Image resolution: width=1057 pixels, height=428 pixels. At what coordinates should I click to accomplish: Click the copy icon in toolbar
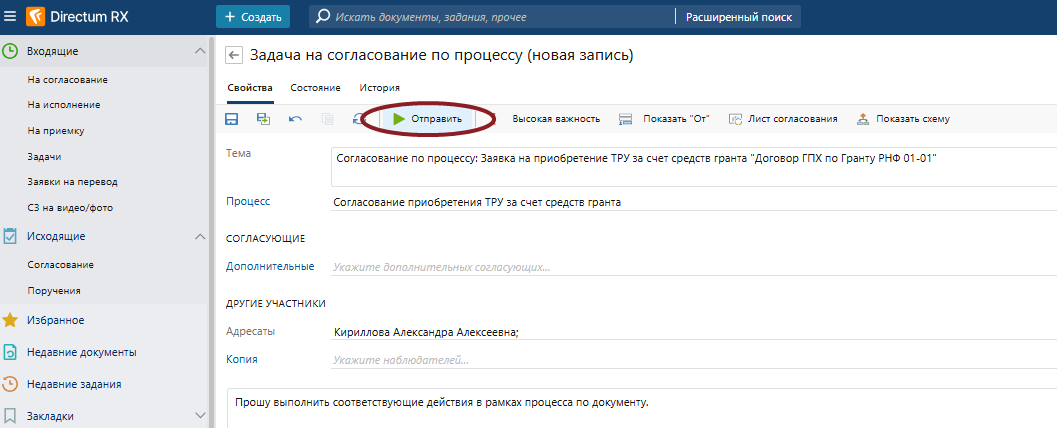tap(328, 119)
